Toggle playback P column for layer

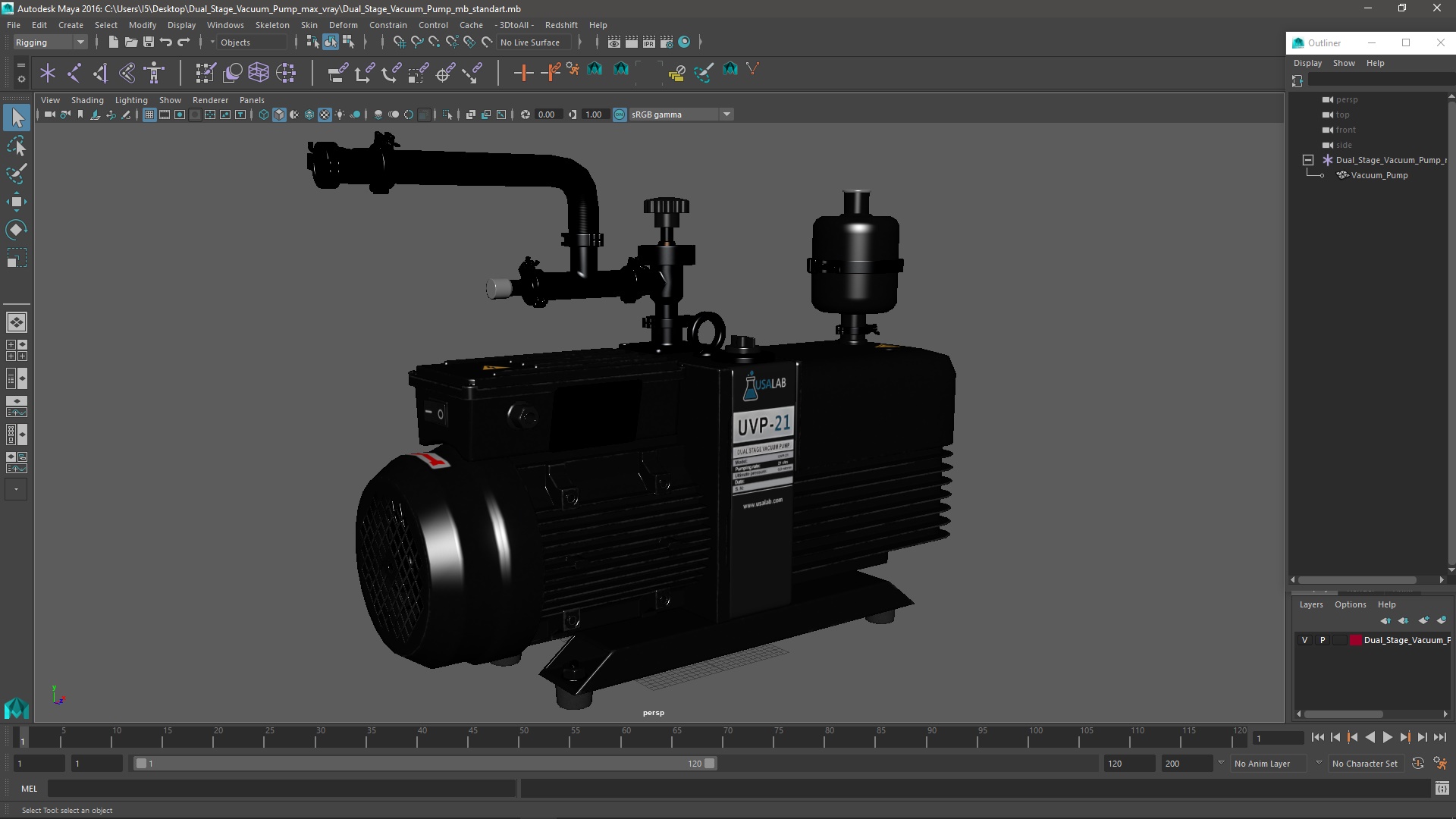(1322, 640)
